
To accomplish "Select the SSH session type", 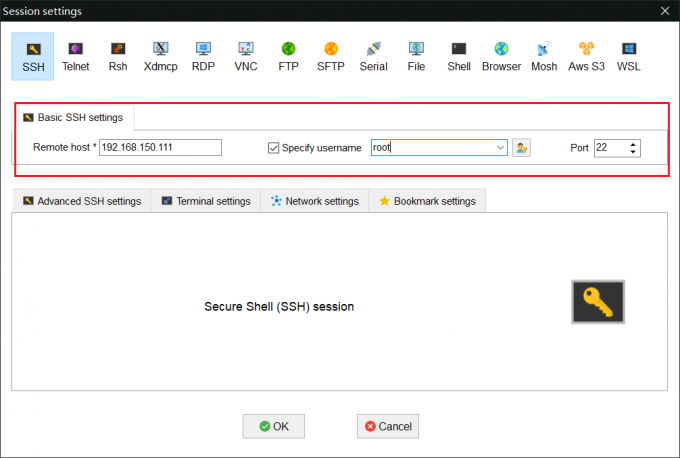I will click(x=33, y=56).
